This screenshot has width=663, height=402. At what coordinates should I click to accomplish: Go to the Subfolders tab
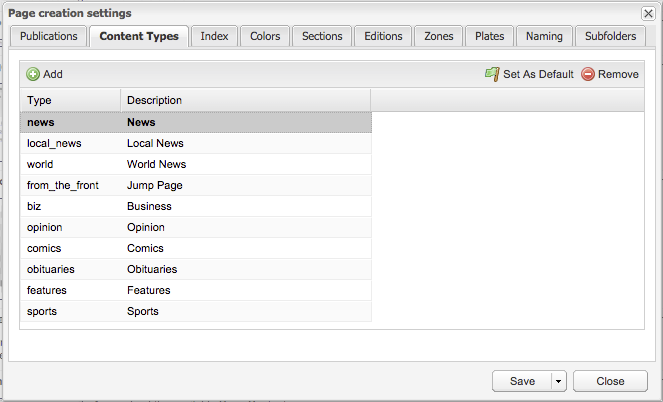(x=611, y=36)
